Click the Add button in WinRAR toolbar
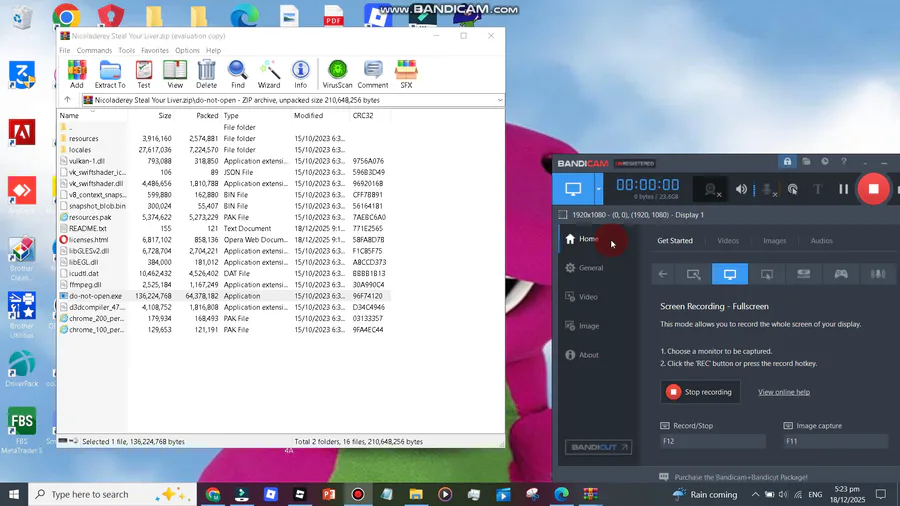This screenshot has width=900, height=506. [x=76, y=74]
